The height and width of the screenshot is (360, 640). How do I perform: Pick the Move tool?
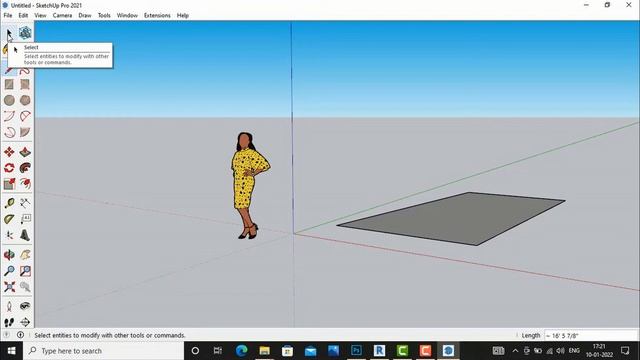(x=9, y=152)
